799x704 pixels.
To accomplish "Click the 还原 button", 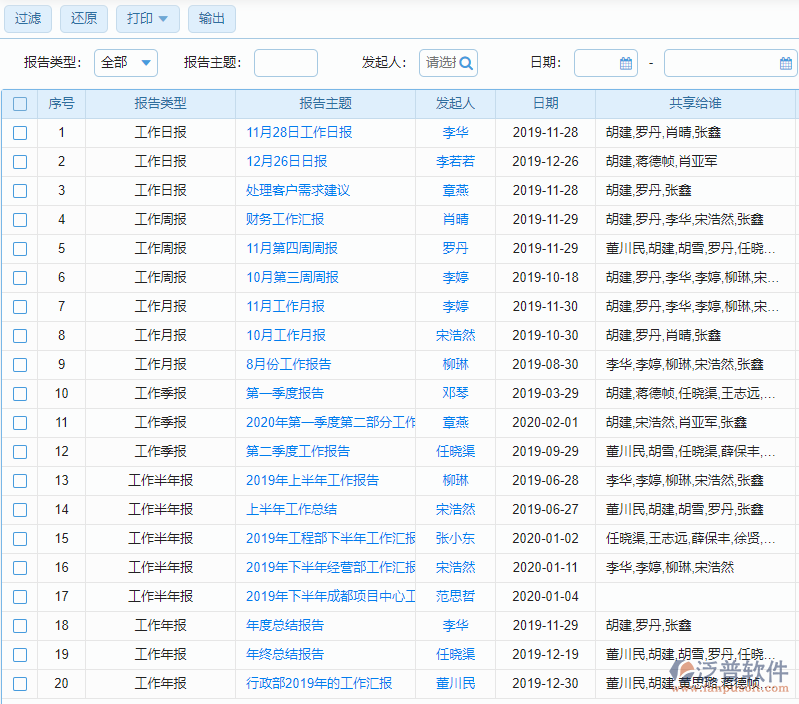I will pos(84,19).
